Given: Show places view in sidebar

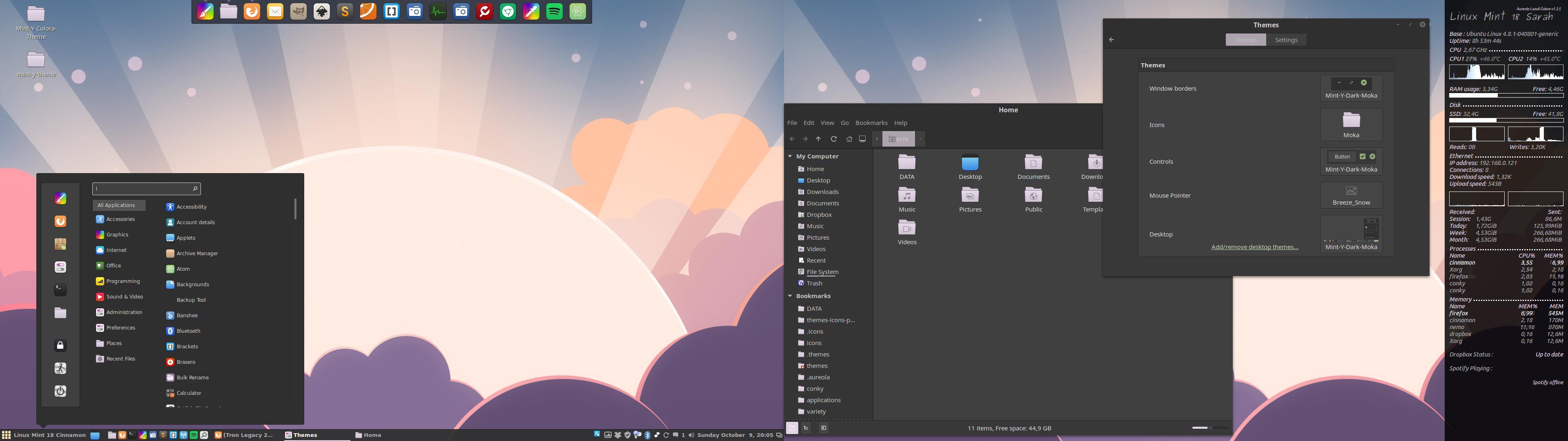Looking at the screenshot, I should [792, 428].
